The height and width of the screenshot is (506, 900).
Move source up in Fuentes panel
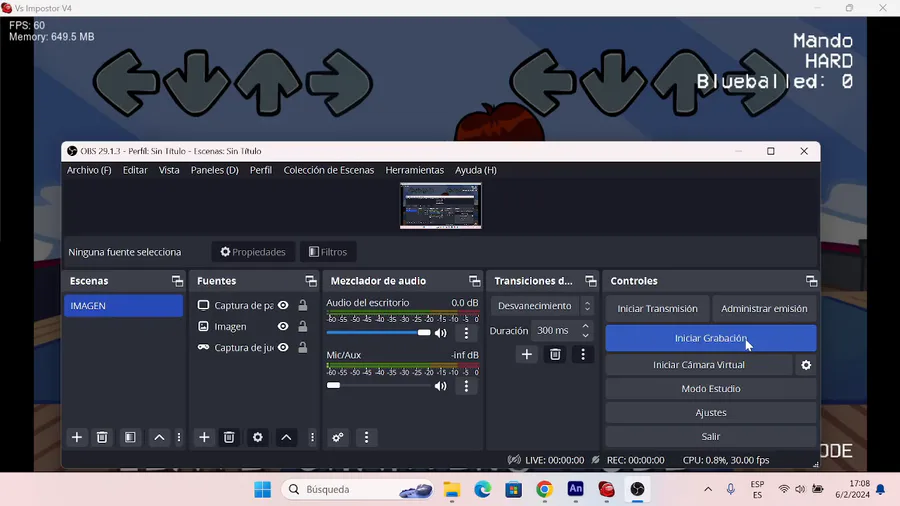click(x=286, y=437)
